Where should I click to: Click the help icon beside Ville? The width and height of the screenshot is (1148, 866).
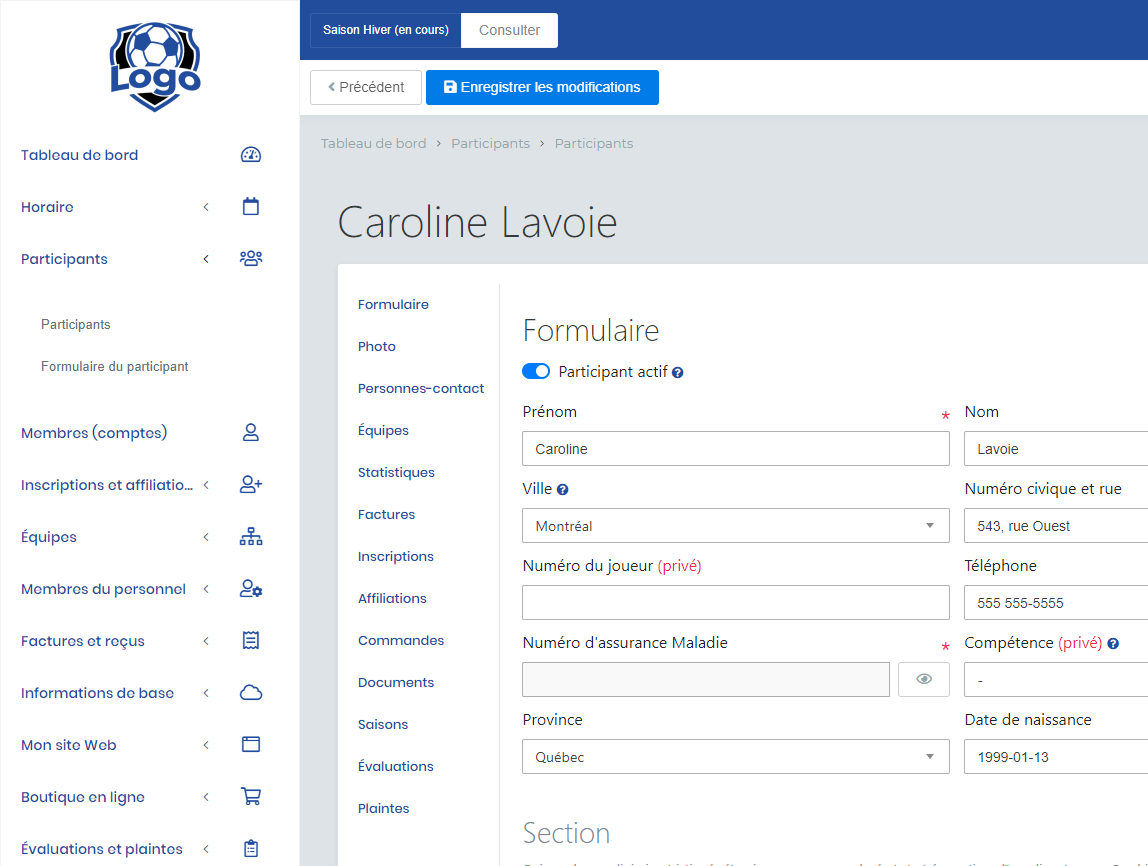[563, 490]
